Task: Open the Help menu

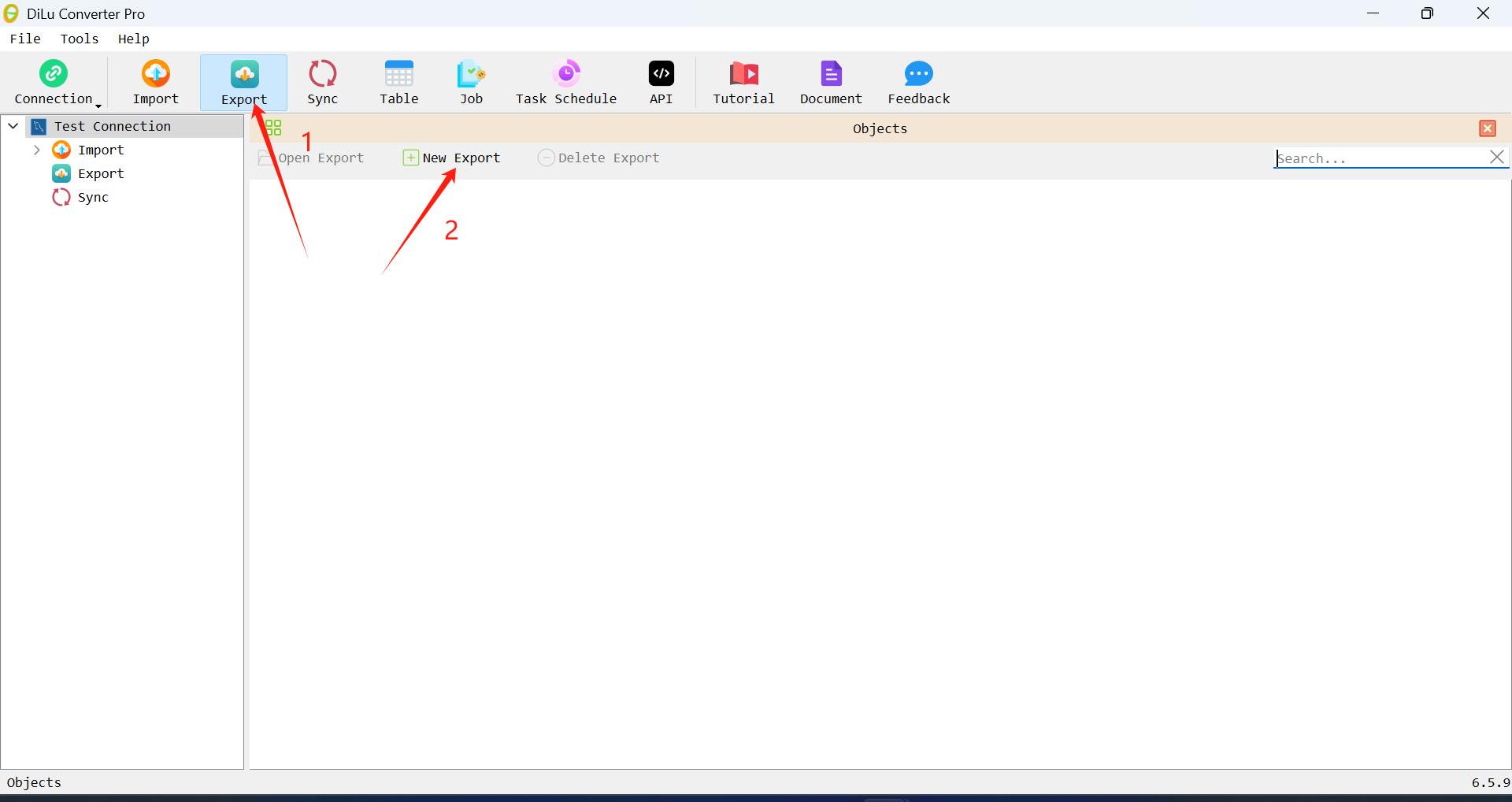Action: (x=134, y=39)
